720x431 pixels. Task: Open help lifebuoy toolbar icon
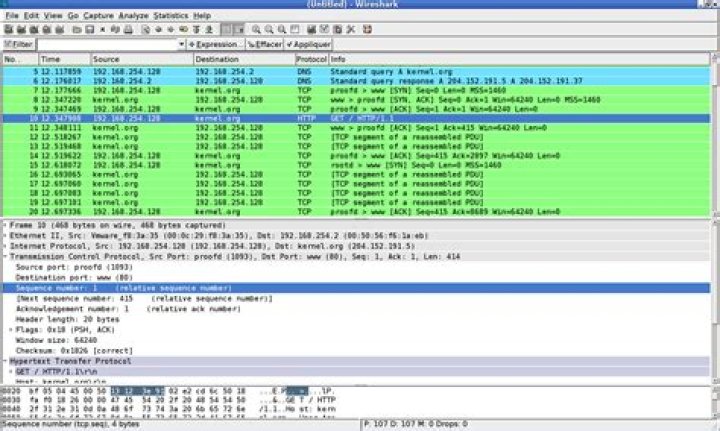367,29
